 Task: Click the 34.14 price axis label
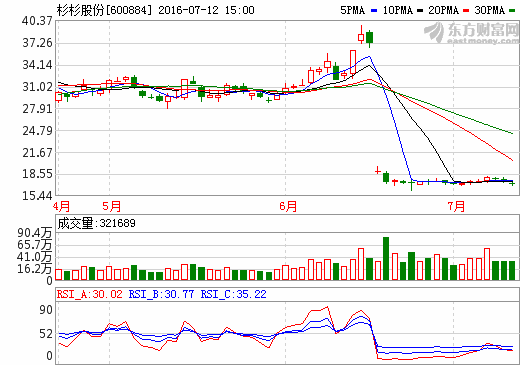[x=37, y=65]
